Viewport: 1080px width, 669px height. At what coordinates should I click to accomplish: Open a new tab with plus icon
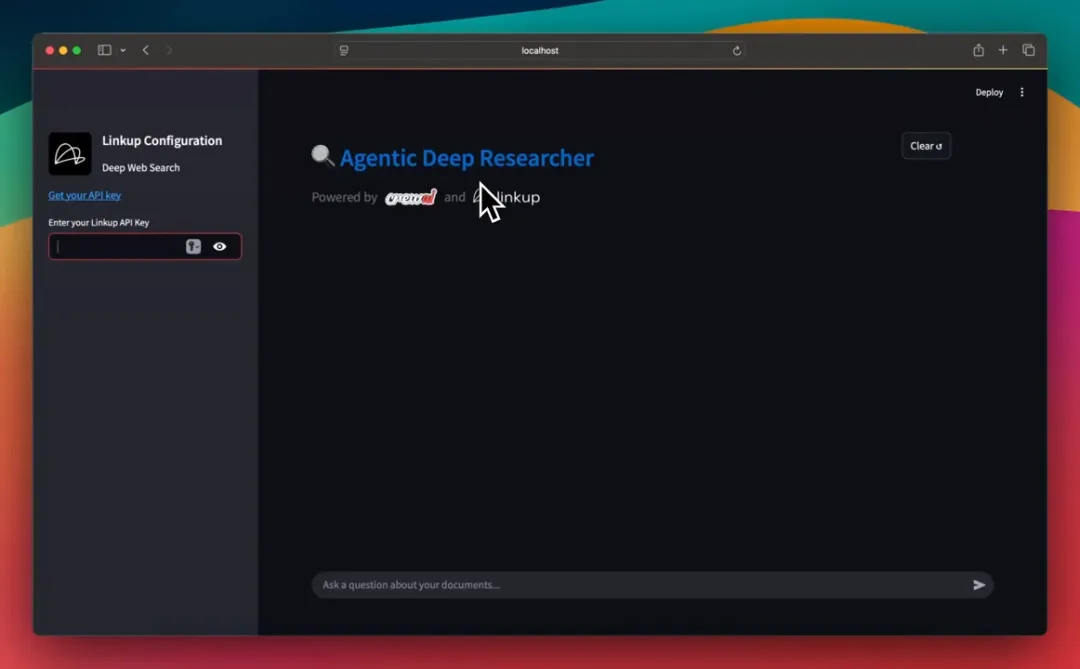[1003, 50]
